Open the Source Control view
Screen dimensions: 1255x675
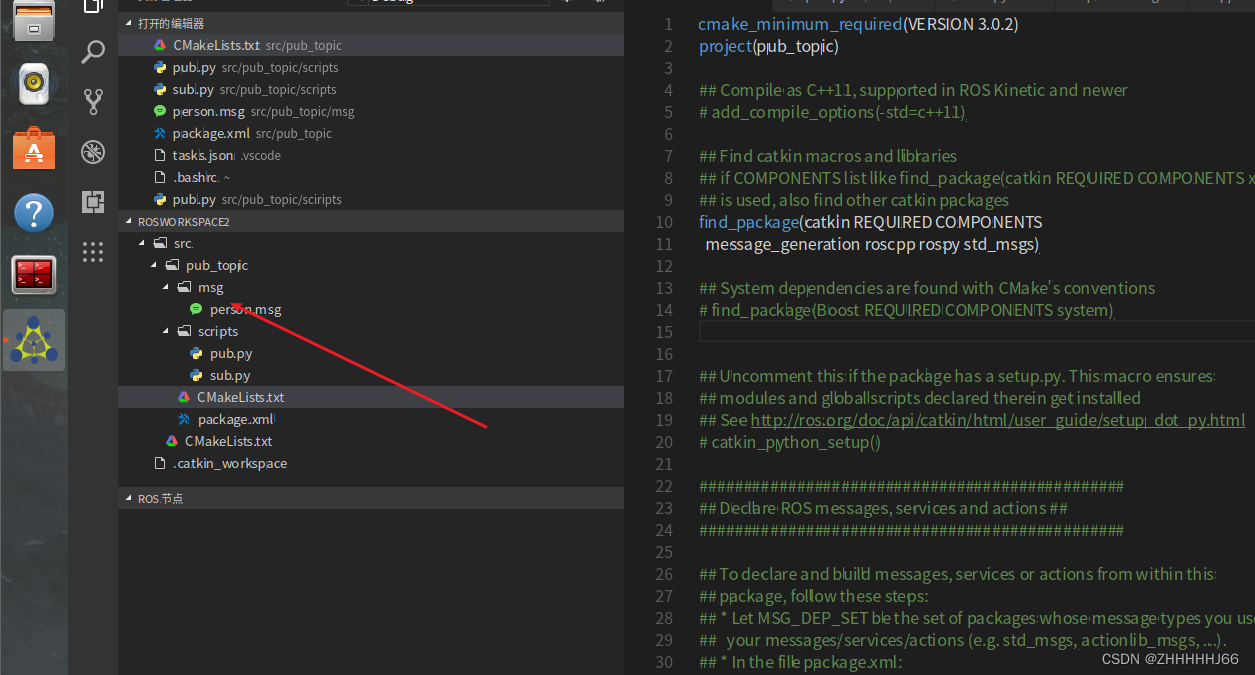pos(93,101)
